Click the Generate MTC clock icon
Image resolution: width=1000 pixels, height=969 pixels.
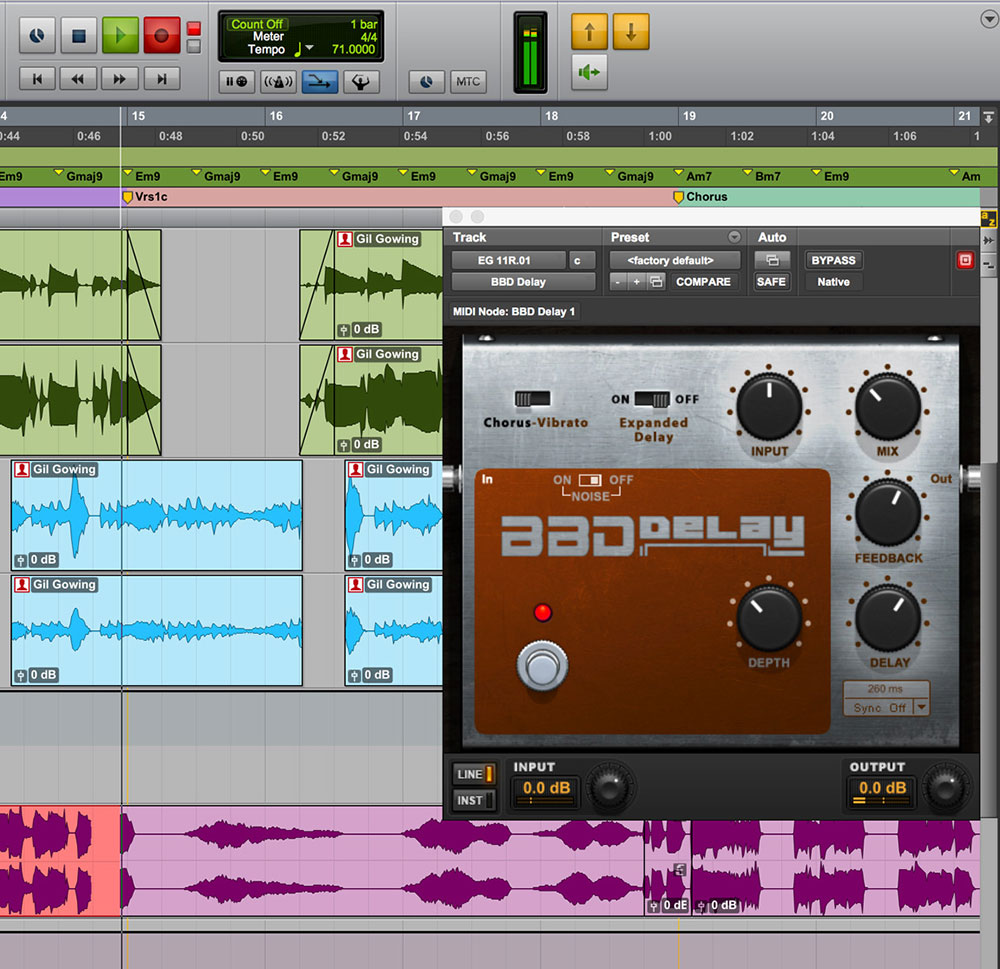[426, 82]
